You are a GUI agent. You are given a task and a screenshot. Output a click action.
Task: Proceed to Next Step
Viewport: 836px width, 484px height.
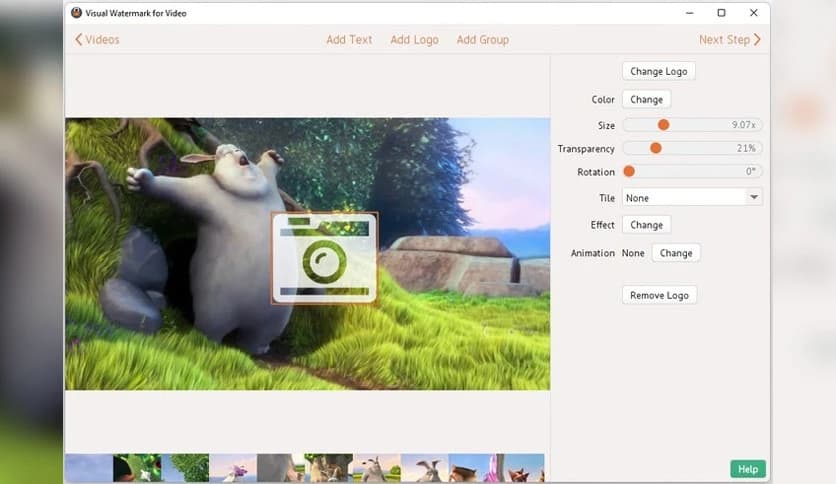(x=729, y=39)
